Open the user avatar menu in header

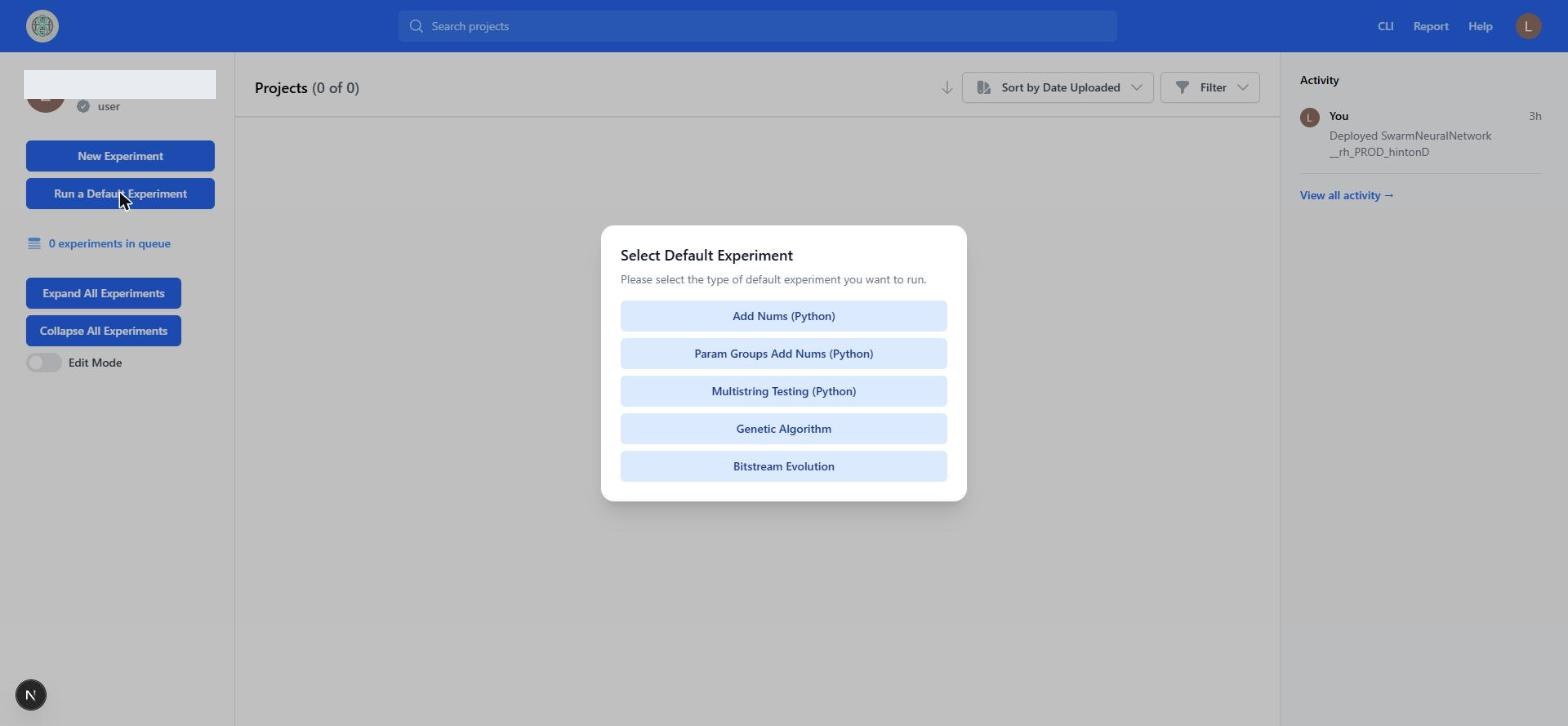point(1528,26)
